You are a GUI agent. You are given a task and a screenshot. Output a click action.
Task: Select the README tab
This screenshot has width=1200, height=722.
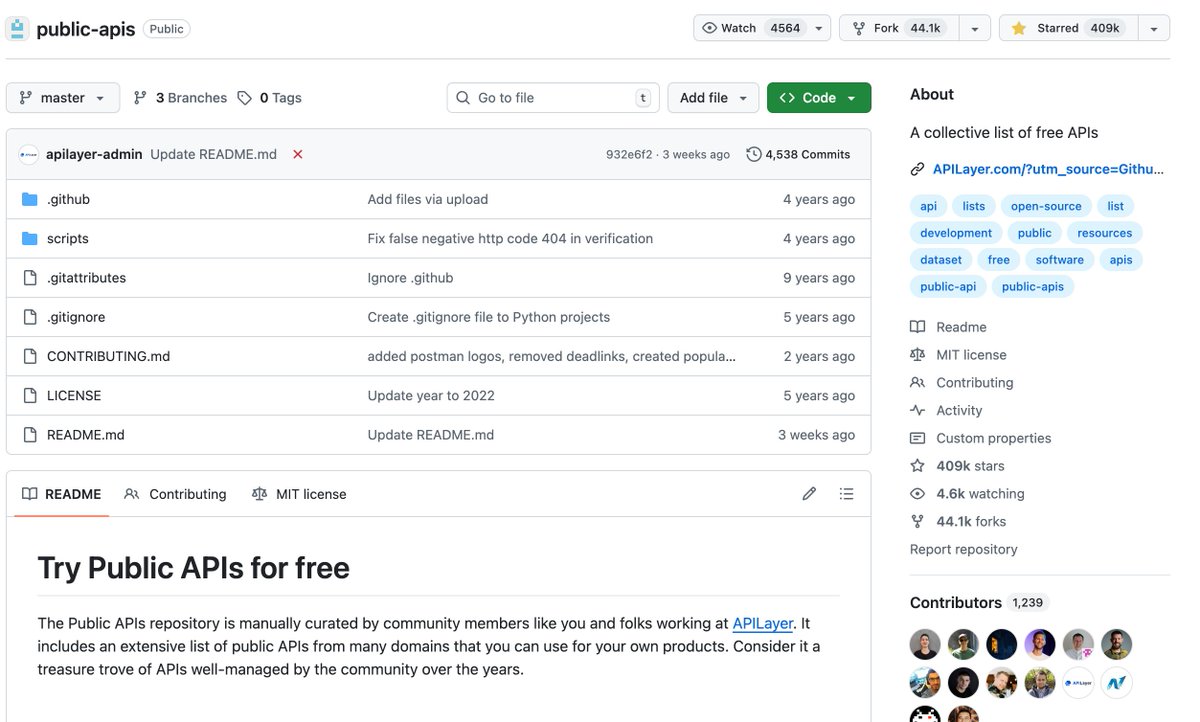pos(62,494)
